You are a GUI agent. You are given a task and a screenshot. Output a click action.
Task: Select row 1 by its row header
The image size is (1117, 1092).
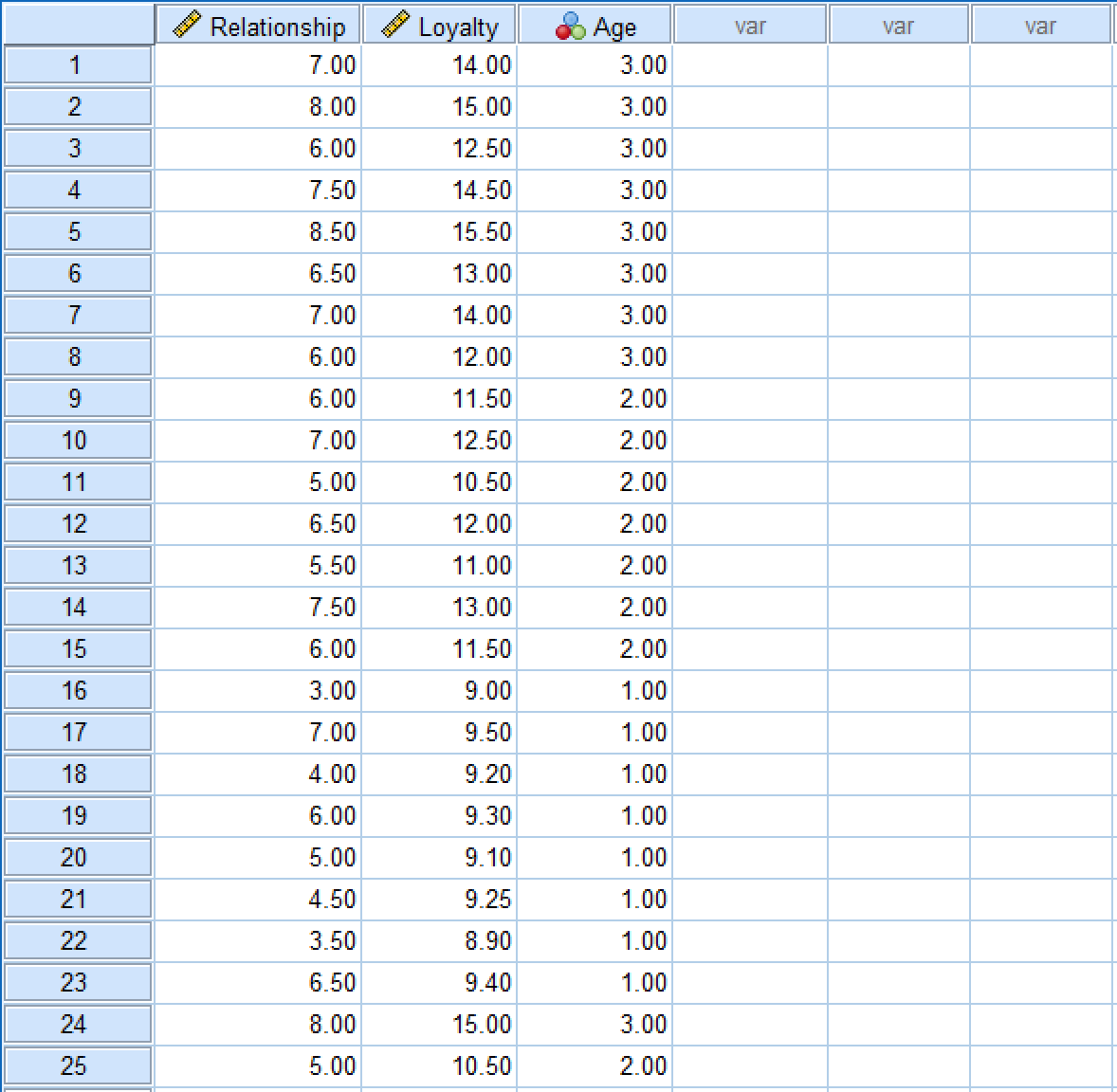point(77,64)
